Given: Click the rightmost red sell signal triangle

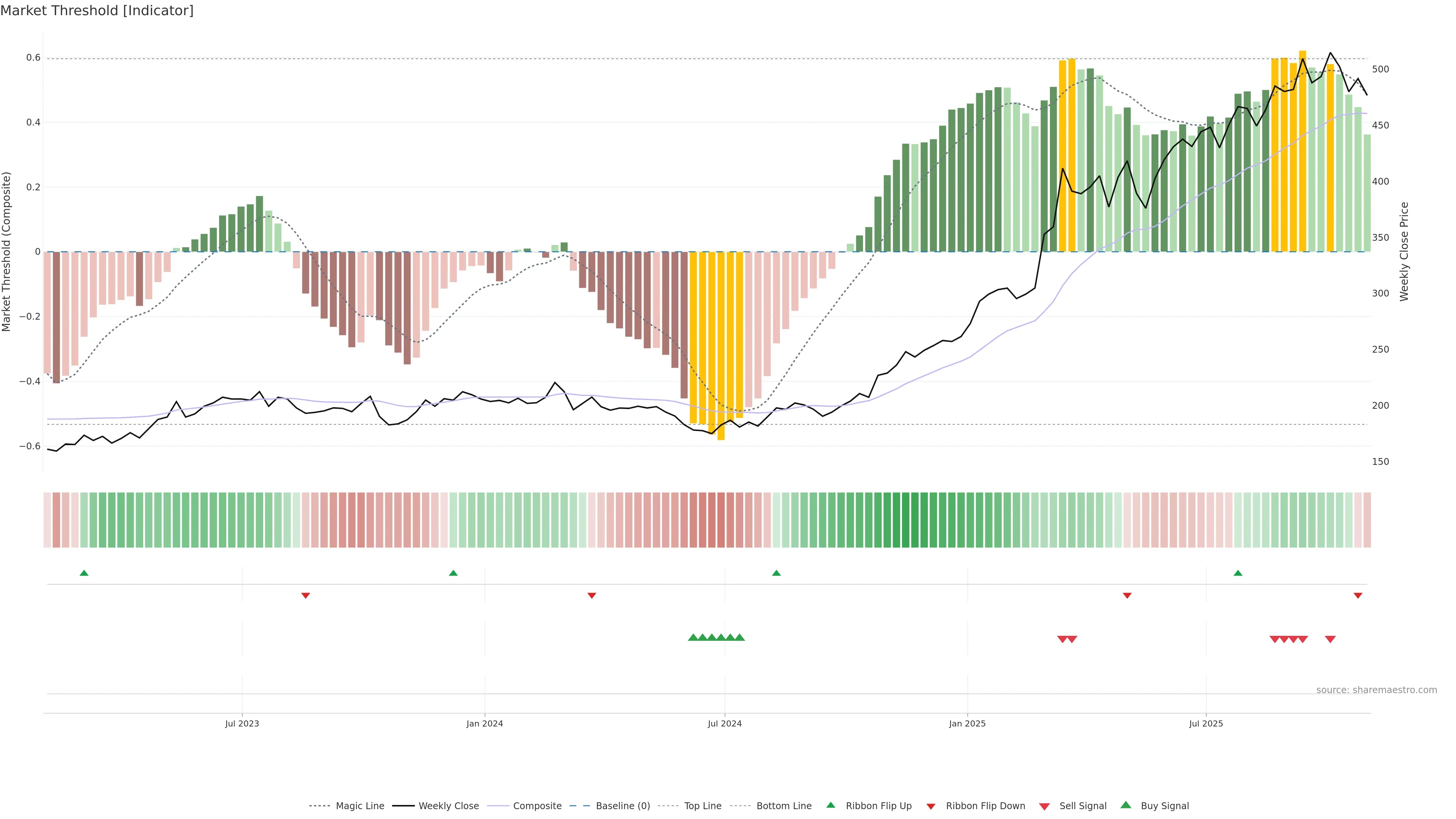Looking at the screenshot, I should 1330,639.
